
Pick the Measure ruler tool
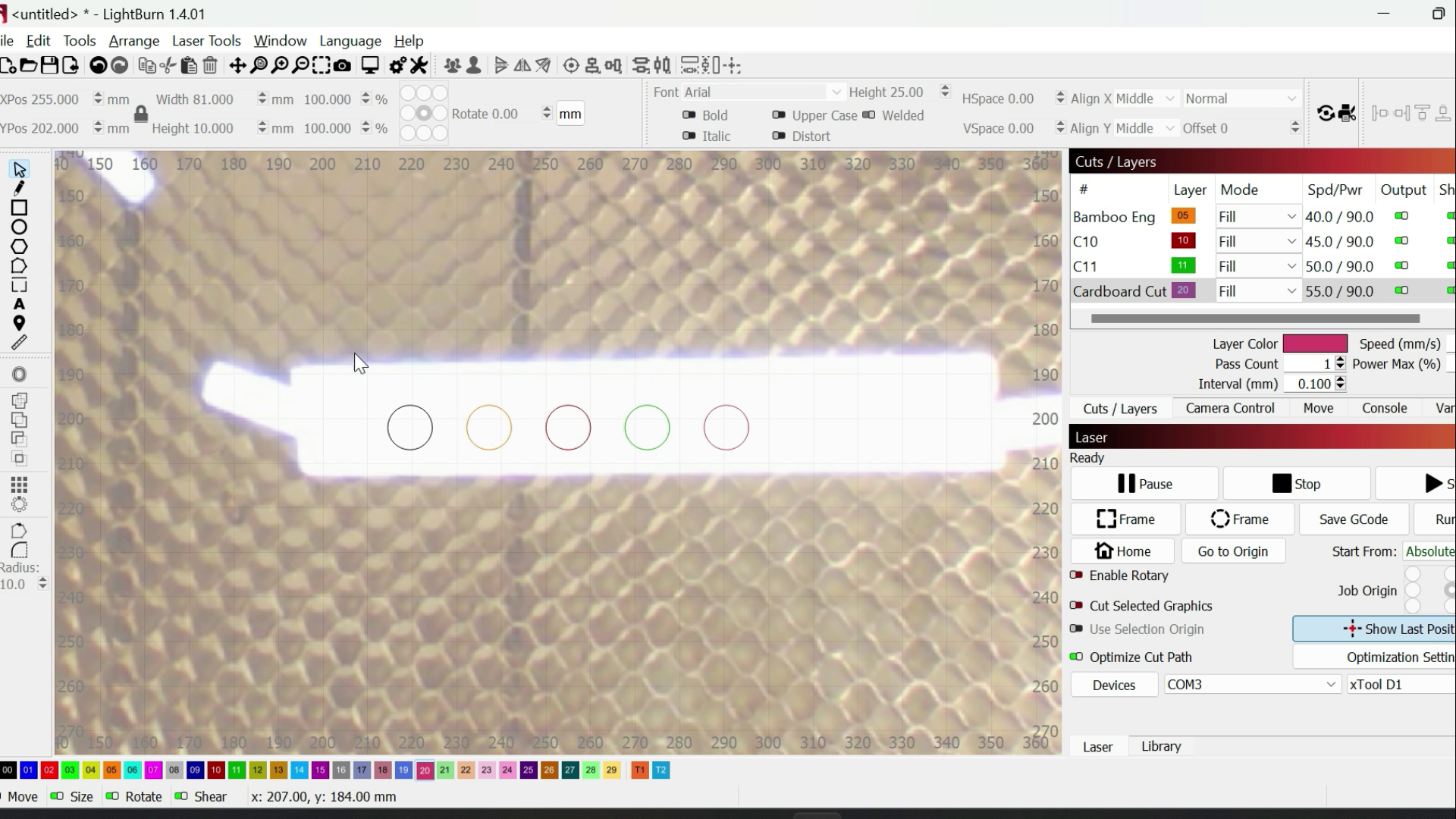click(x=20, y=341)
